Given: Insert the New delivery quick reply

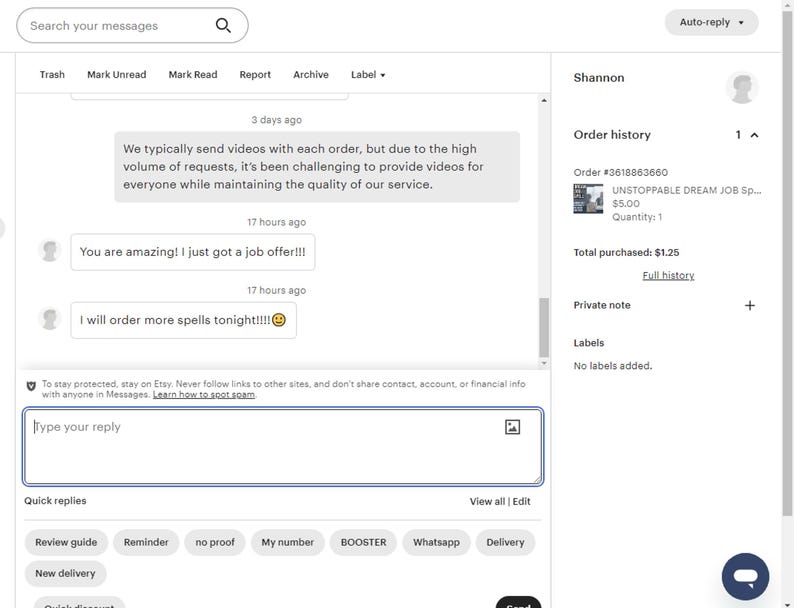Looking at the screenshot, I should pyautogui.click(x=65, y=574).
